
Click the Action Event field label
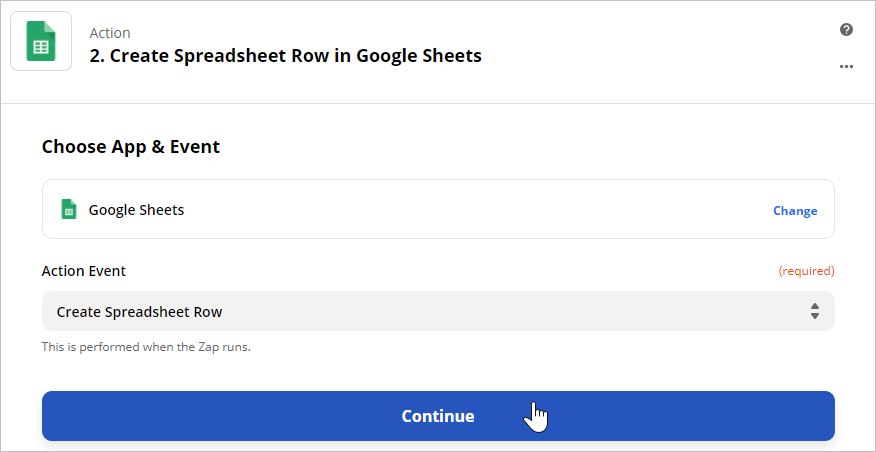click(x=84, y=271)
